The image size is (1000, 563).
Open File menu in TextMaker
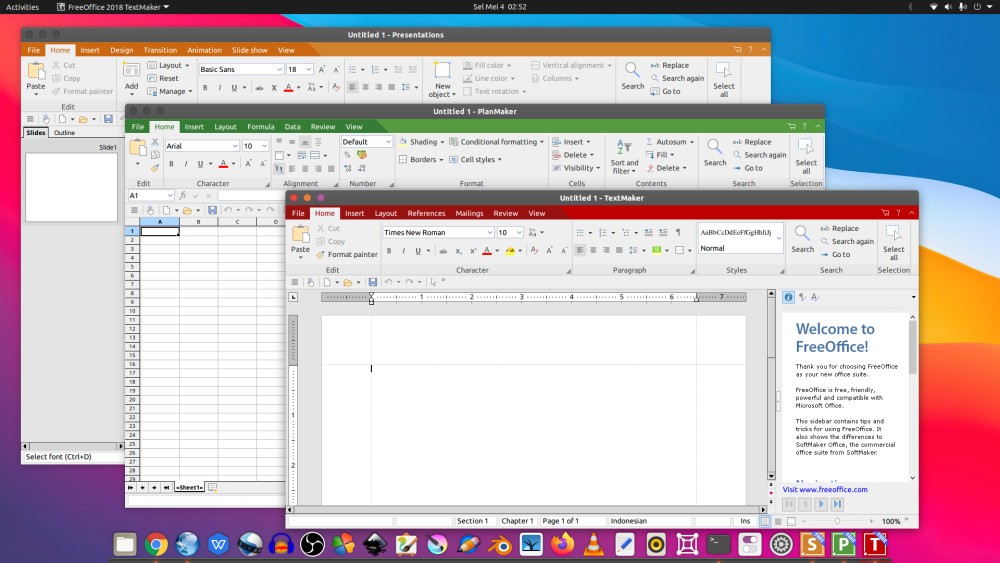pos(298,213)
